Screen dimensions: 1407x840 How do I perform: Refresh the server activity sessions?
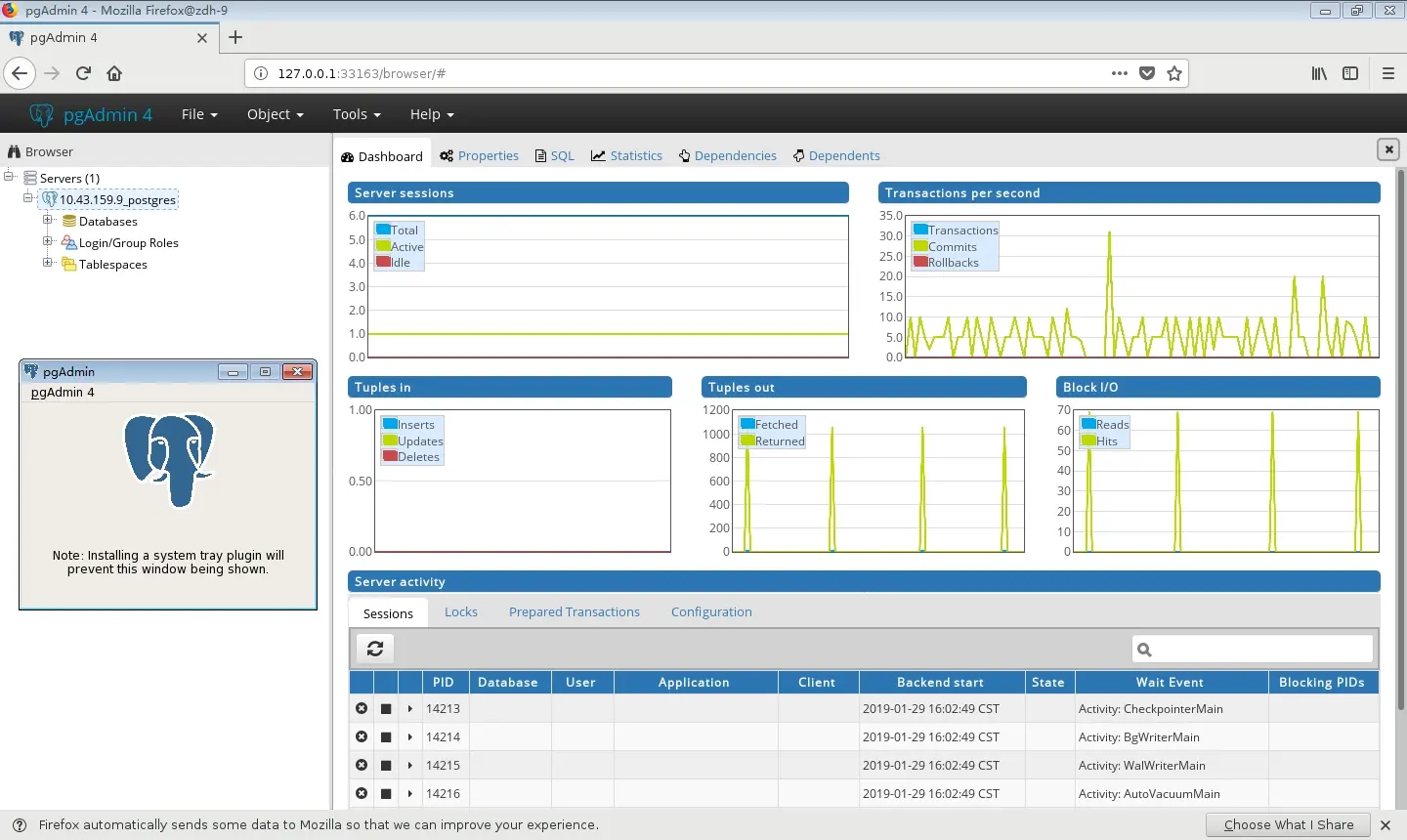pos(375,649)
